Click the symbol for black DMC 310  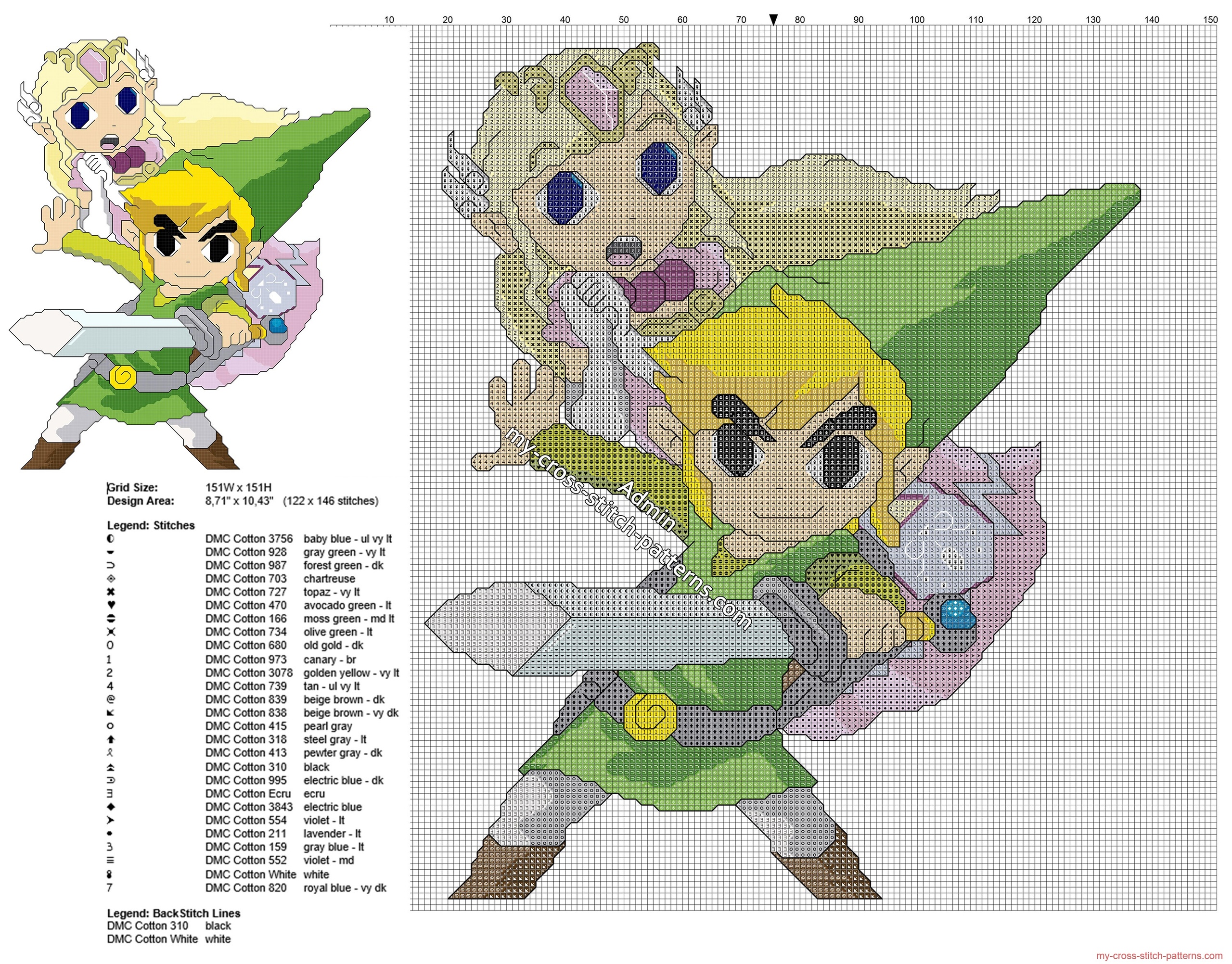(110, 767)
